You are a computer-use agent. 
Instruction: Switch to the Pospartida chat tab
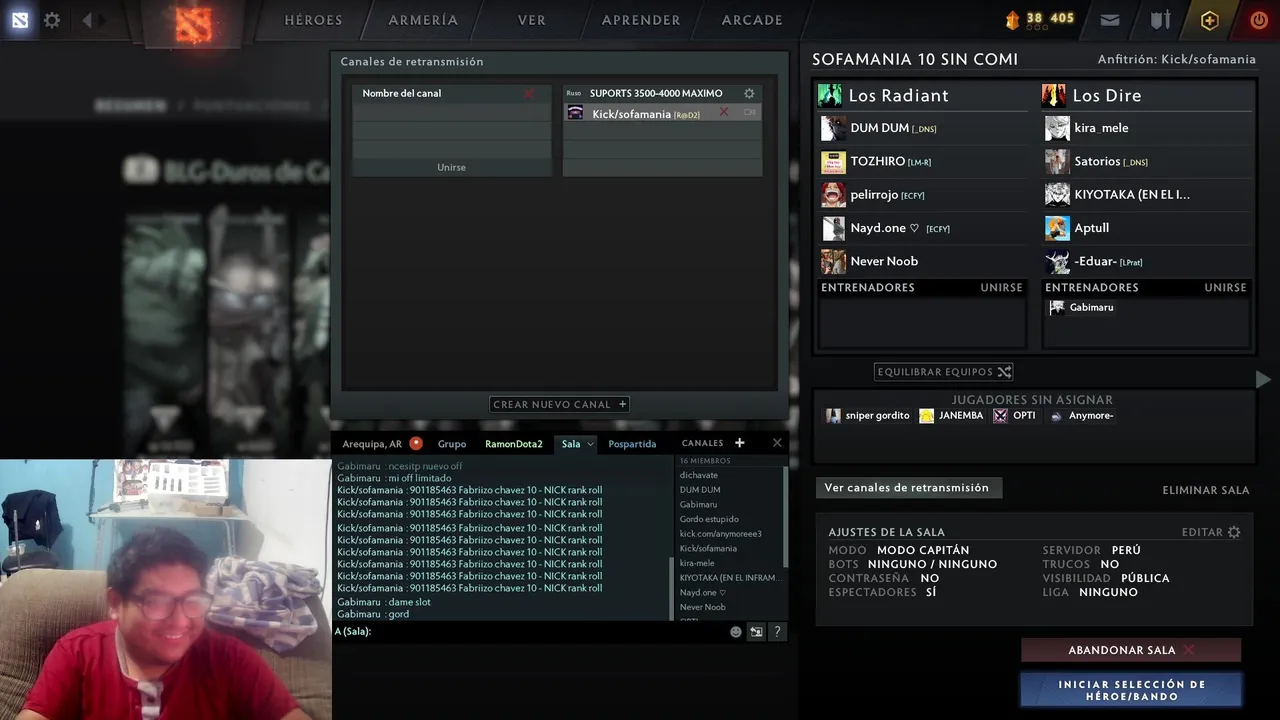click(632, 444)
